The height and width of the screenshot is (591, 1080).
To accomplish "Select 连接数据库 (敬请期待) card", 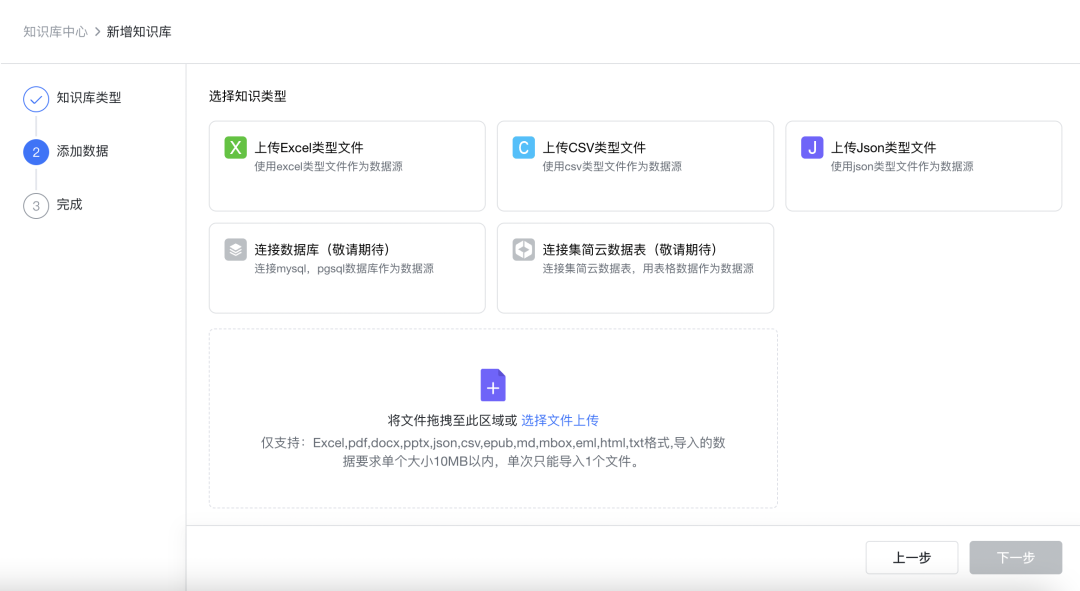I will [347, 268].
